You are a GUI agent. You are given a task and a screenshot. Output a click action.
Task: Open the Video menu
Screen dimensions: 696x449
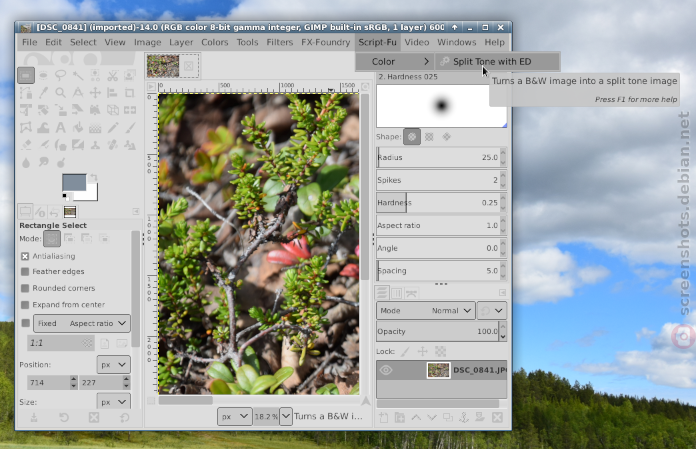coord(417,42)
